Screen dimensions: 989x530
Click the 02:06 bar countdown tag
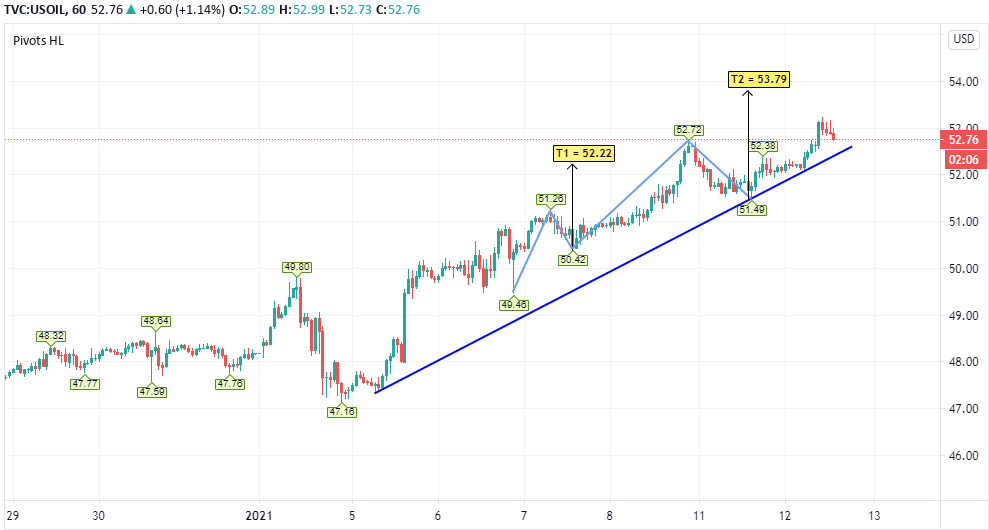point(962,158)
